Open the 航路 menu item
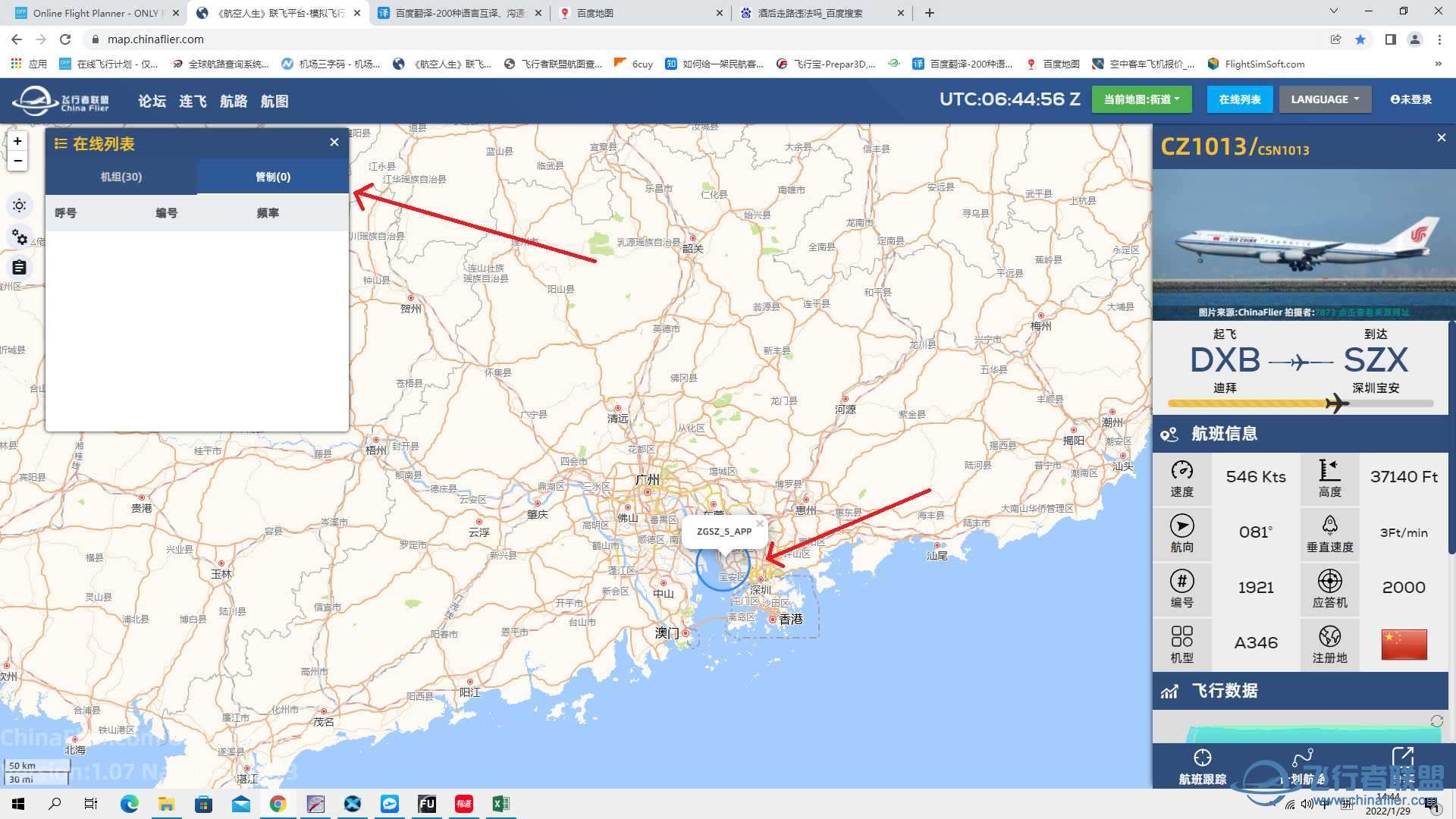The image size is (1456, 819). (x=234, y=101)
